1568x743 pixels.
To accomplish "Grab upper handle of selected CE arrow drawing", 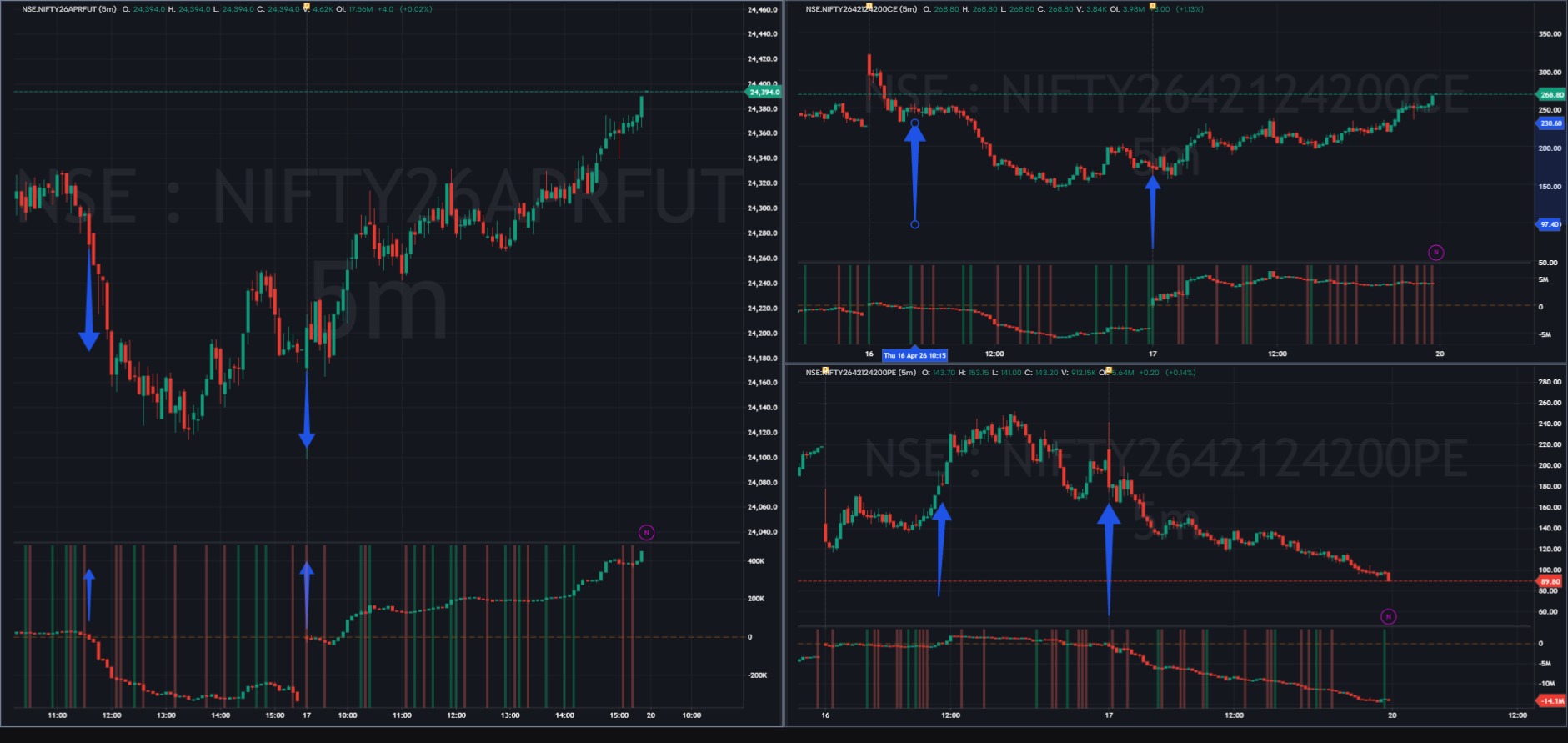I will (914, 123).
